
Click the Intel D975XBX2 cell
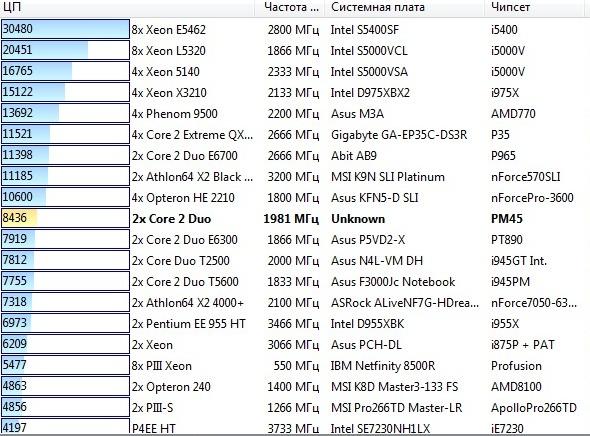coord(370,93)
